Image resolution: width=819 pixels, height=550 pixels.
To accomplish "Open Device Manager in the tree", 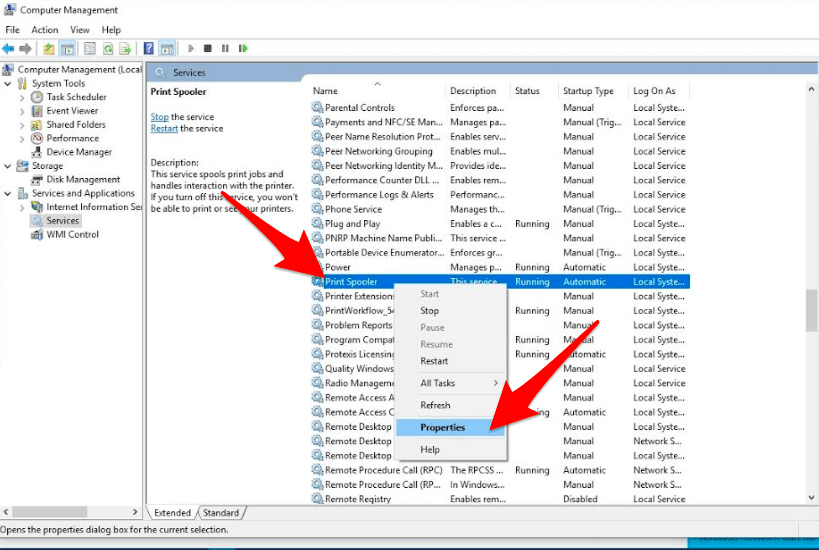I will [78, 152].
